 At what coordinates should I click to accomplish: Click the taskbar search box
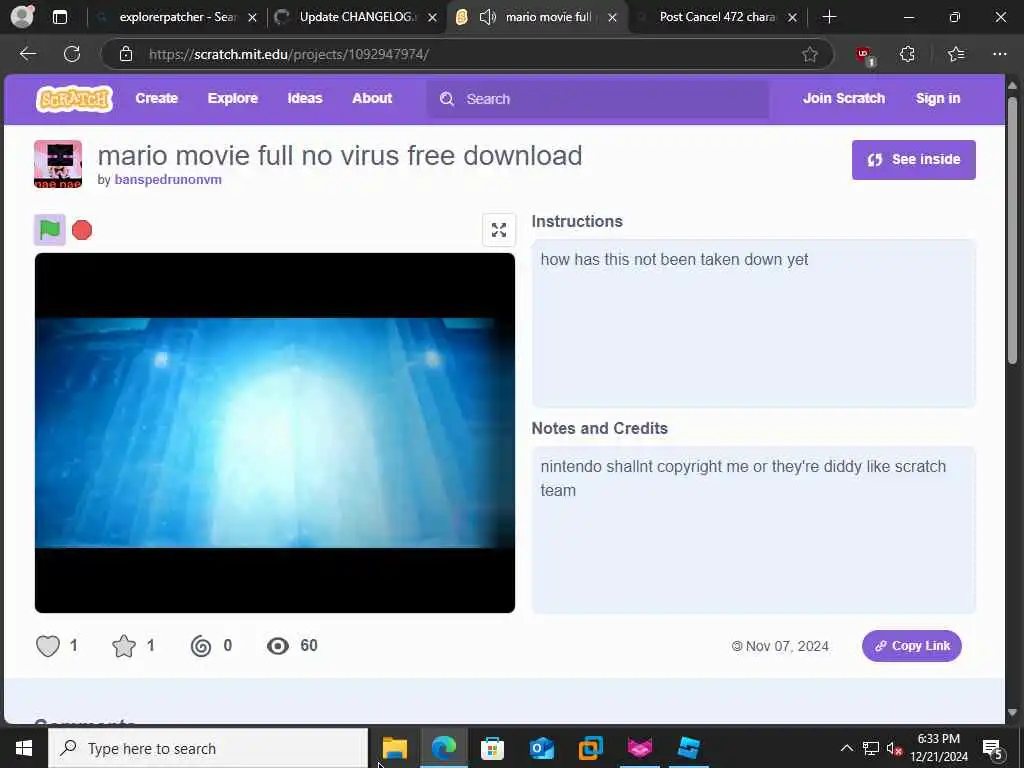pyautogui.click(x=208, y=748)
